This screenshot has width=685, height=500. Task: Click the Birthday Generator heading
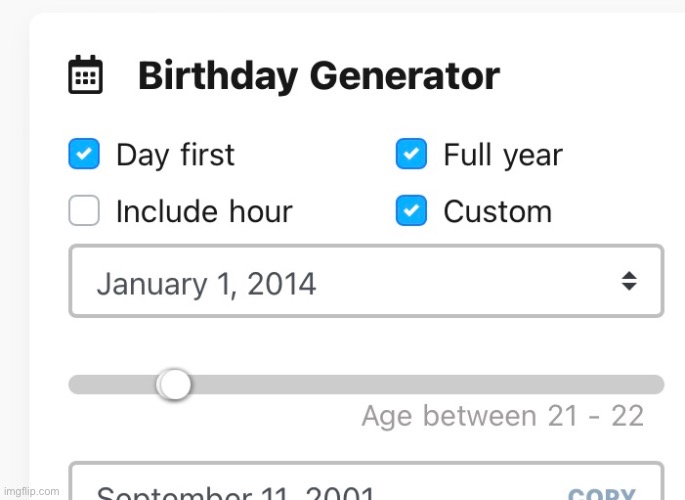coord(318,76)
